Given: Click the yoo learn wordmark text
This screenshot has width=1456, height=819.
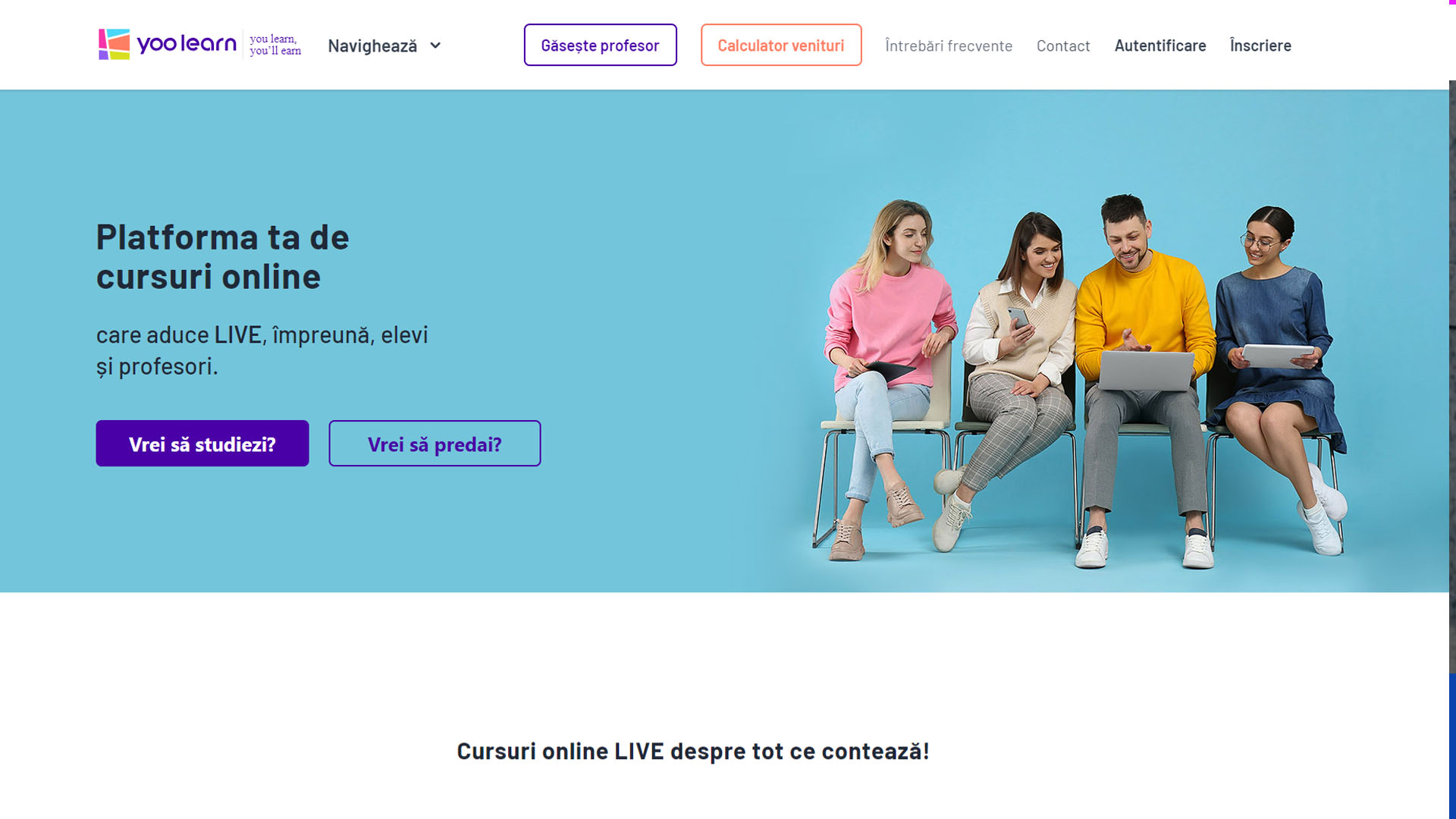Looking at the screenshot, I should pyautogui.click(x=187, y=44).
